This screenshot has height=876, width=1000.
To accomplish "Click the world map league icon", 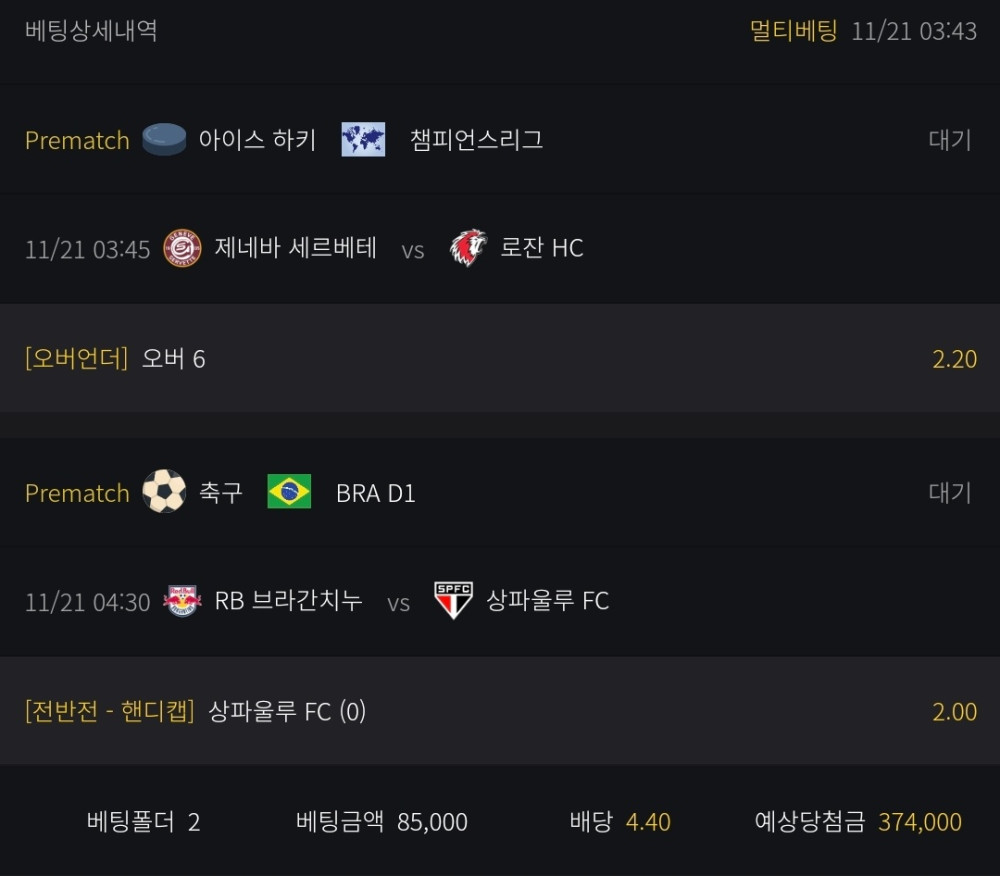I will pyautogui.click(x=363, y=139).
